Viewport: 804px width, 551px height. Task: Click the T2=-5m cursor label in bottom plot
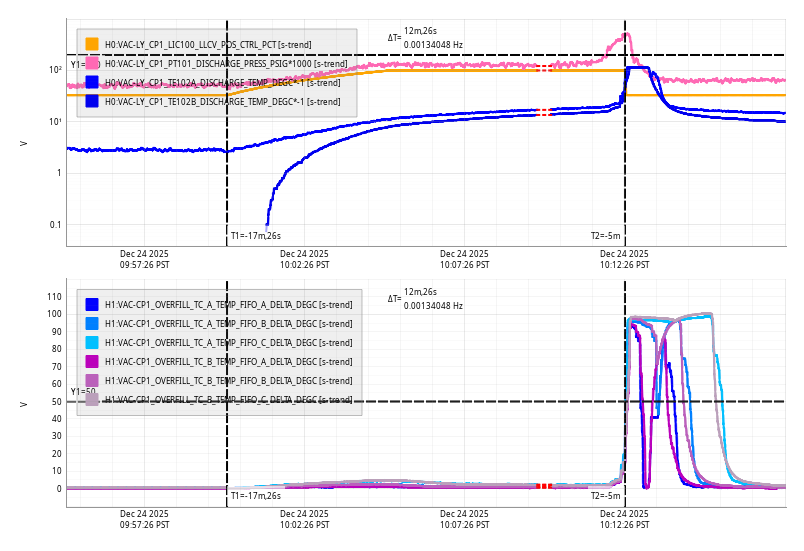click(x=605, y=496)
